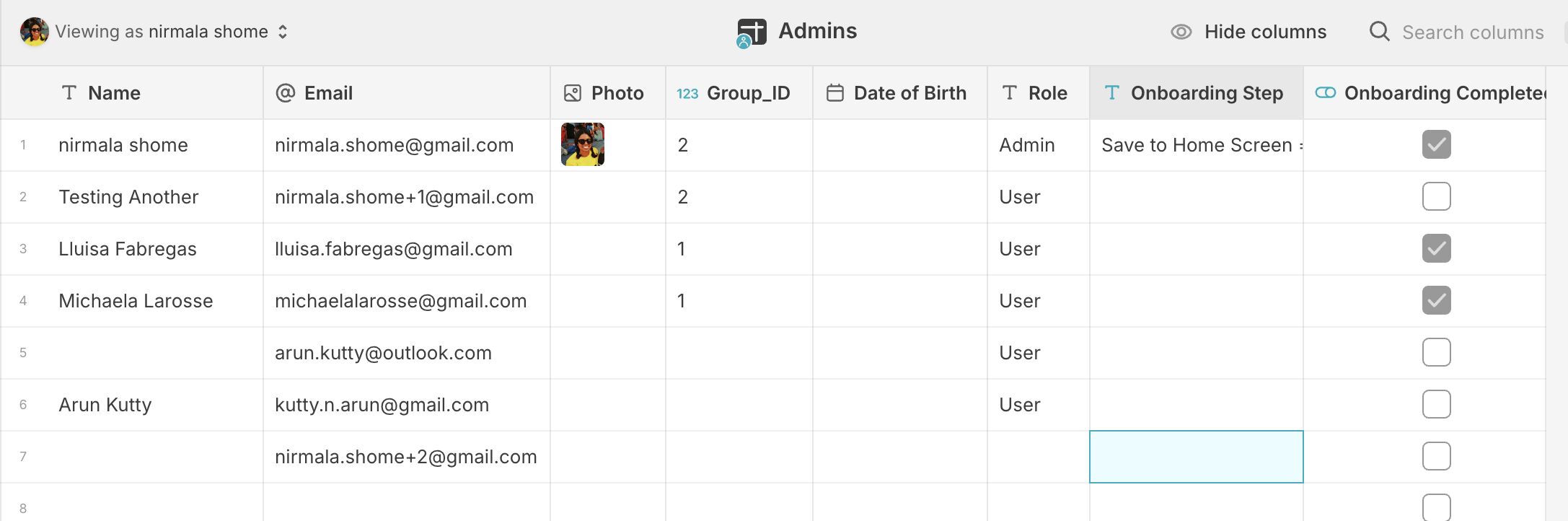Check Onboarding Completed for Testing Another
This screenshot has height=521, width=1568.
(1436, 196)
